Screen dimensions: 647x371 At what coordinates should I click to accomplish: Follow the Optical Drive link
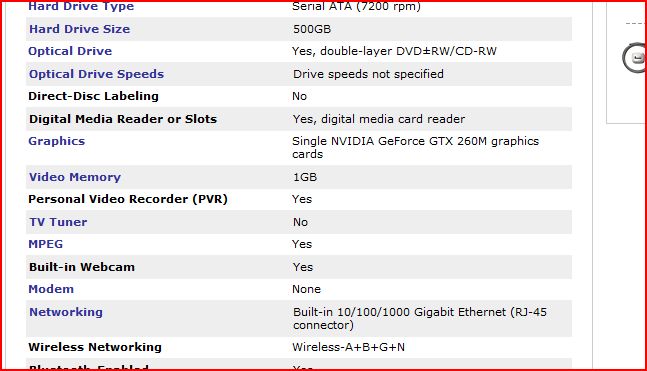pyautogui.click(x=70, y=51)
